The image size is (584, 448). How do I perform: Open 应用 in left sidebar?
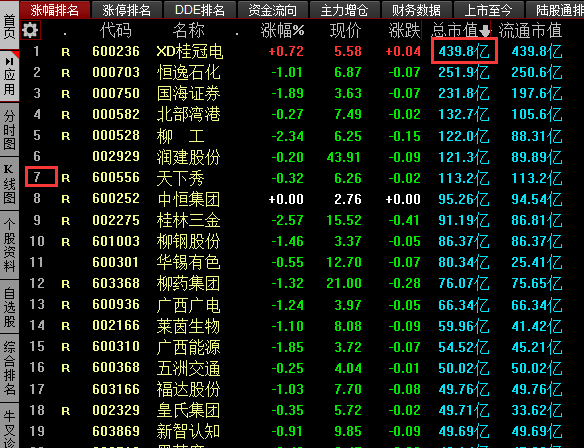pyautogui.click(x=9, y=76)
